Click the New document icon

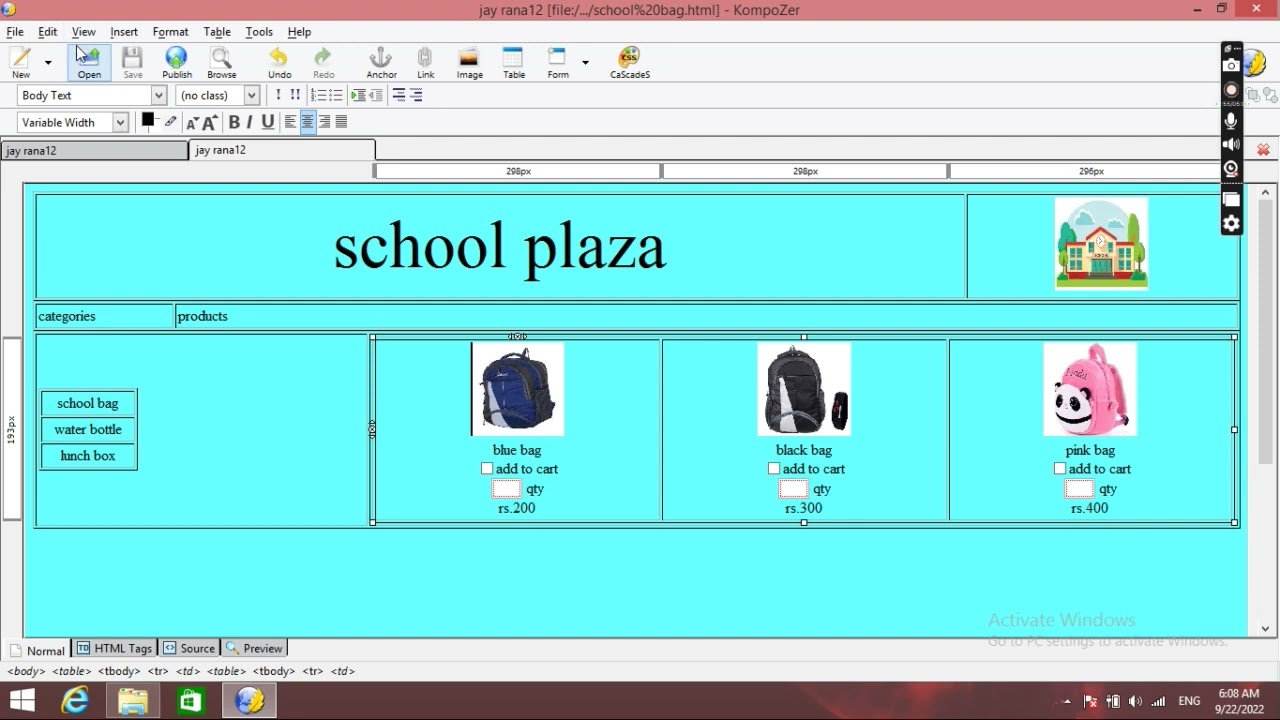(x=21, y=62)
